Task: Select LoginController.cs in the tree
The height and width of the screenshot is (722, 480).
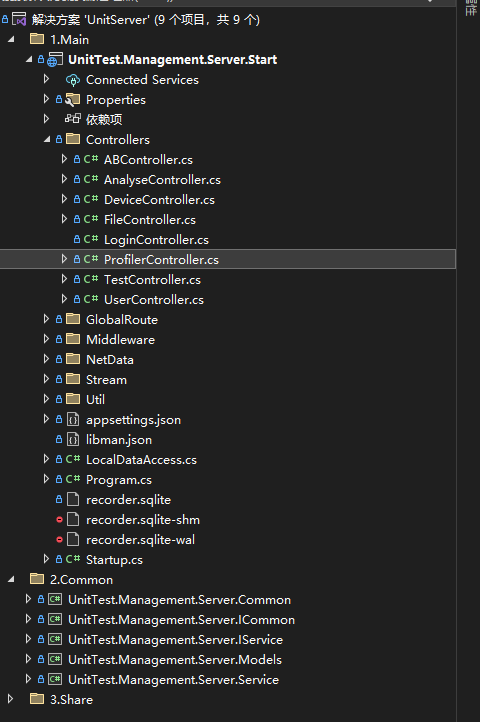Action: tap(156, 239)
